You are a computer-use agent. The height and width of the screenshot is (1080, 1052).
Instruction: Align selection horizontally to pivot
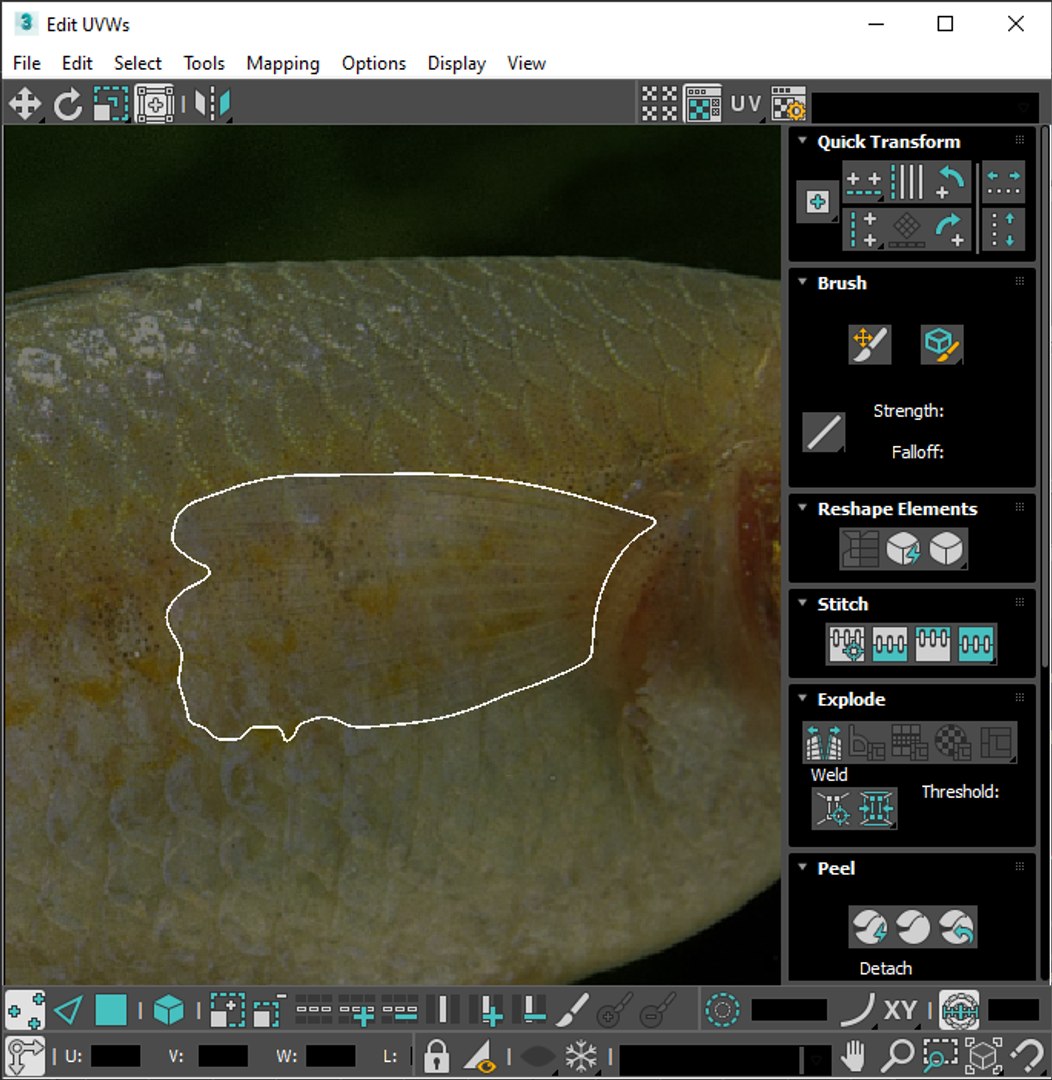click(864, 183)
